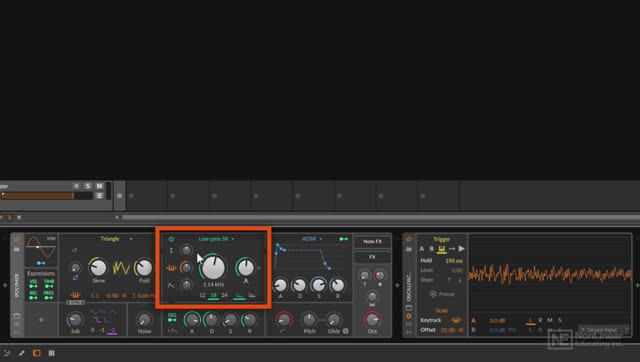Select the M channel for signal A
The image size is (640, 362).
pos(550,320)
